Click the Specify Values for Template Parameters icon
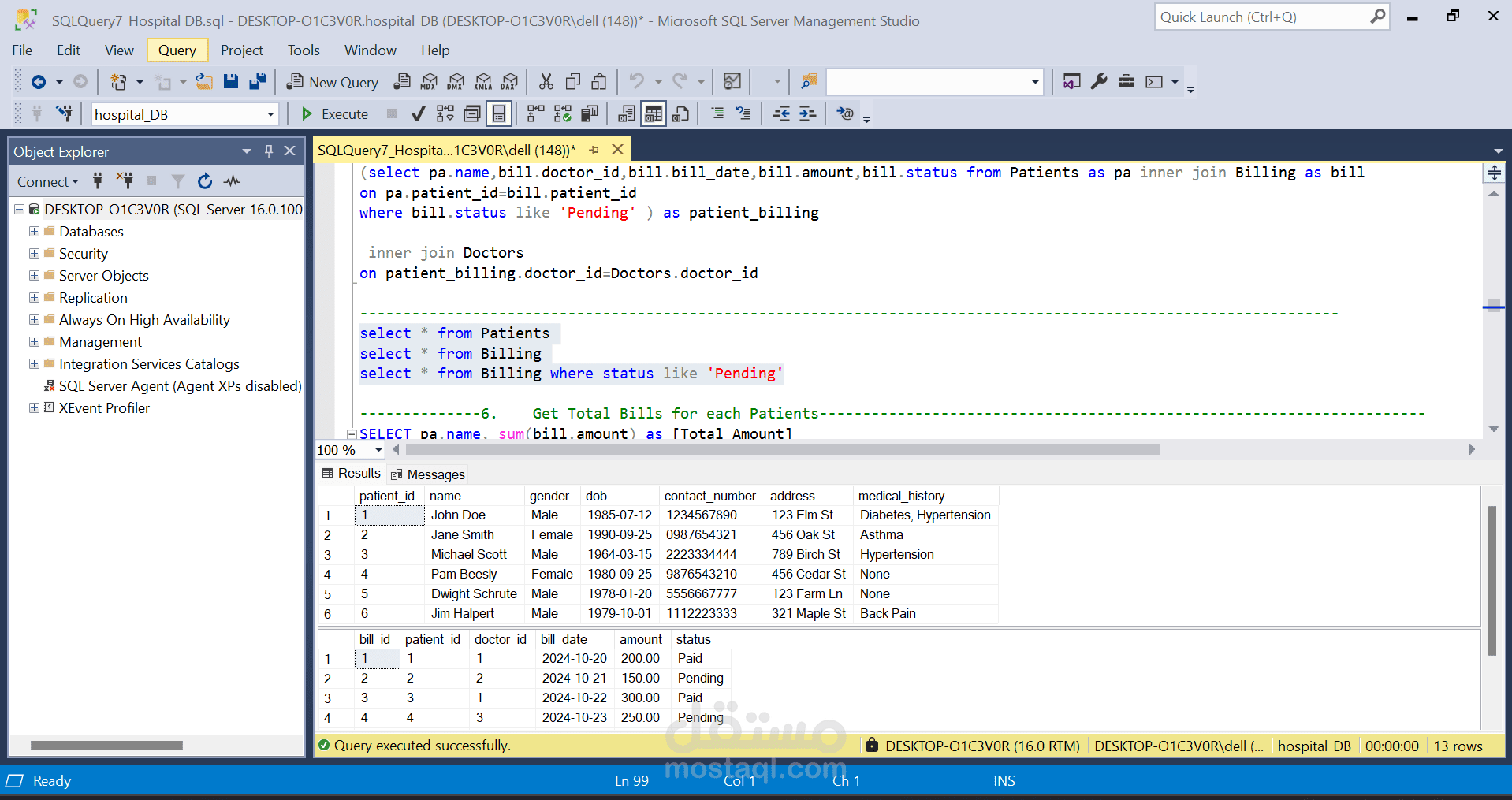The width and height of the screenshot is (1512, 800). point(844,114)
